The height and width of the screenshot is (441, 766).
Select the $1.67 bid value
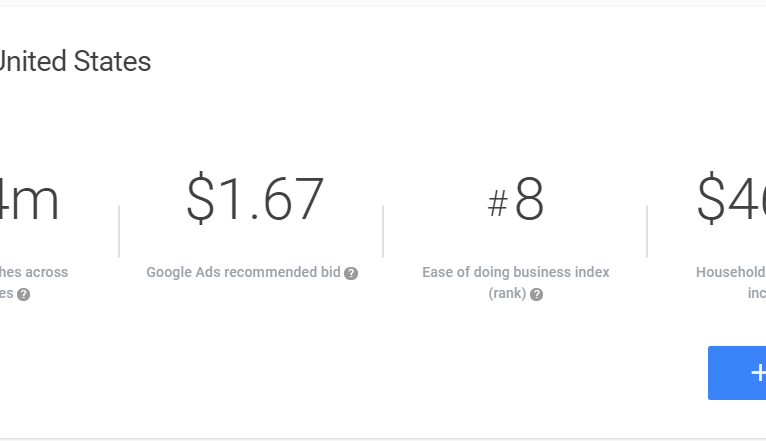255,200
